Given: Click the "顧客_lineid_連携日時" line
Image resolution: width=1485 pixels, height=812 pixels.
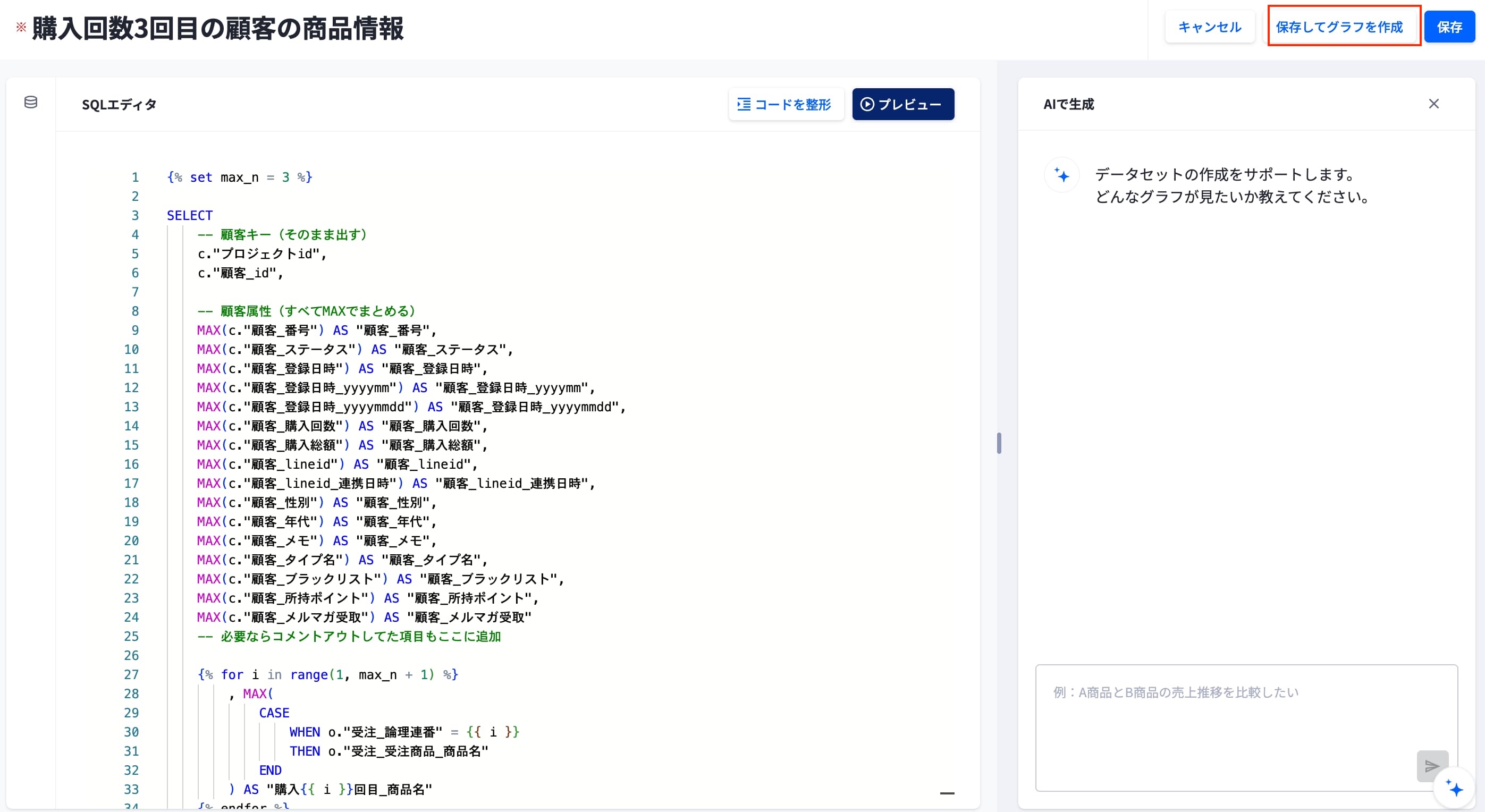Looking at the screenshot, I should tap(396, 483).
